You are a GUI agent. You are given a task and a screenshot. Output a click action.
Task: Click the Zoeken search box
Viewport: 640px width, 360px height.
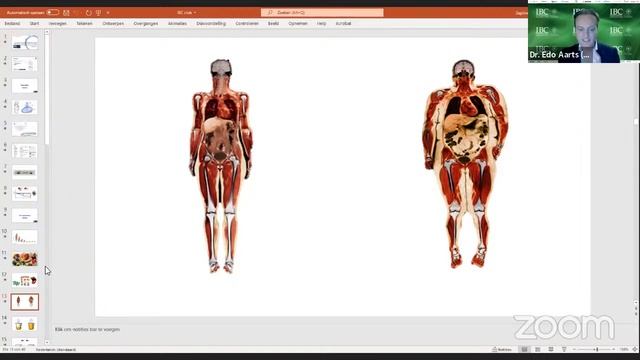point(322,13)
